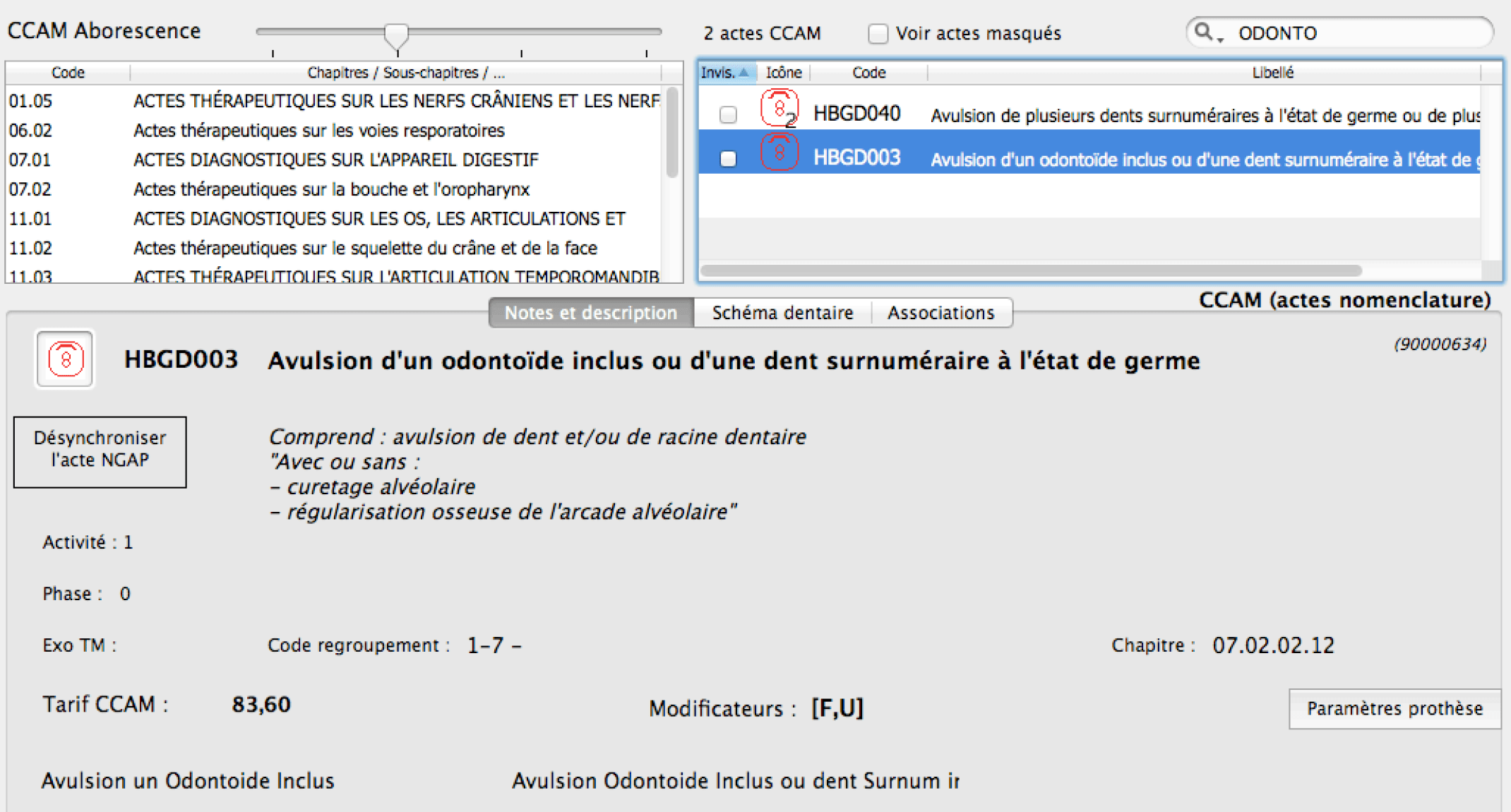Switch to the Schéma dentaire tab
Image resolution: width=1511 pixels, height=812 pixels.
(782, 313)
